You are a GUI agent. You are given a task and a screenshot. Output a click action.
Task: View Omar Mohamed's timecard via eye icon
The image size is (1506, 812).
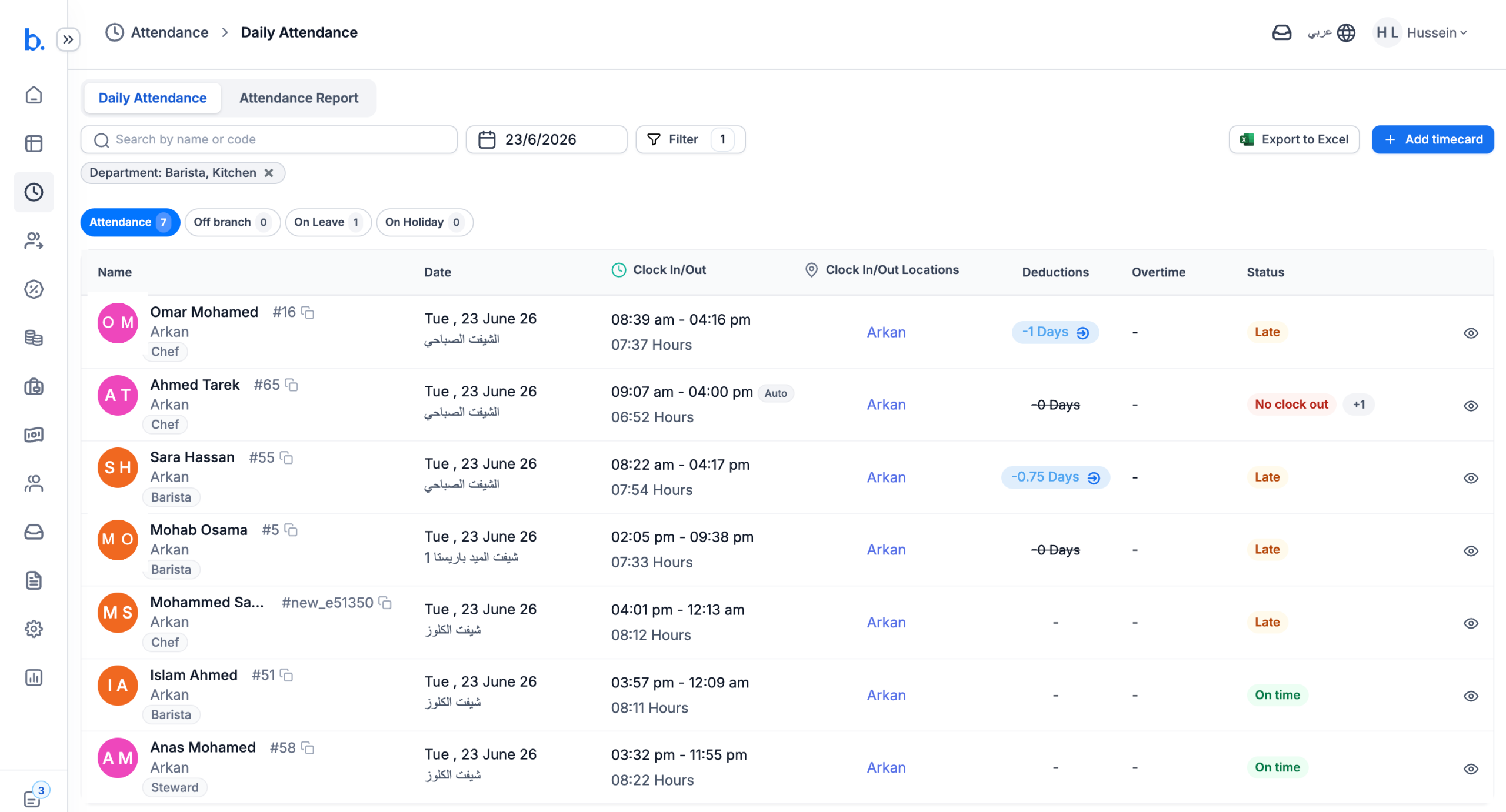(x=1471, y=333)
